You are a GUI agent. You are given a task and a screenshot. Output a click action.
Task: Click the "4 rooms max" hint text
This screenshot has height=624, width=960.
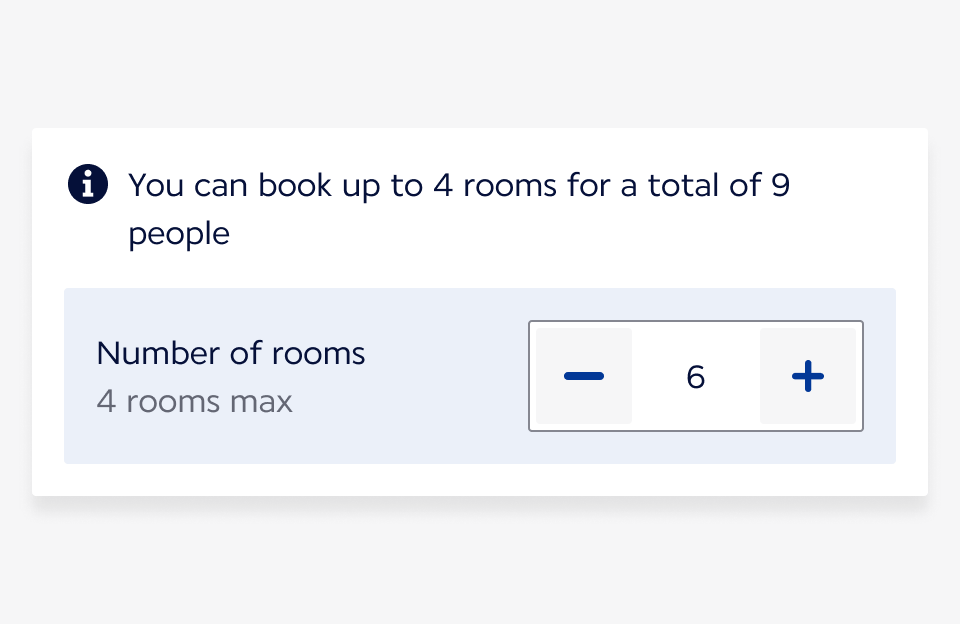195,402
